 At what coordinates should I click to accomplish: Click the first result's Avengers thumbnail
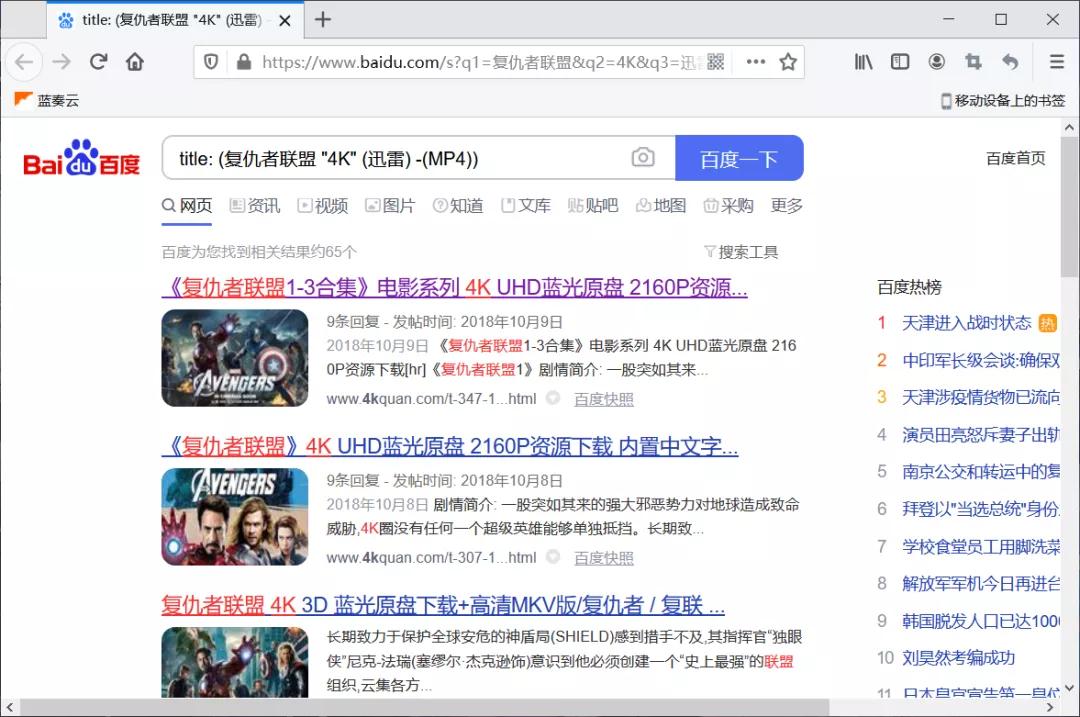click(x=235, y=358)
